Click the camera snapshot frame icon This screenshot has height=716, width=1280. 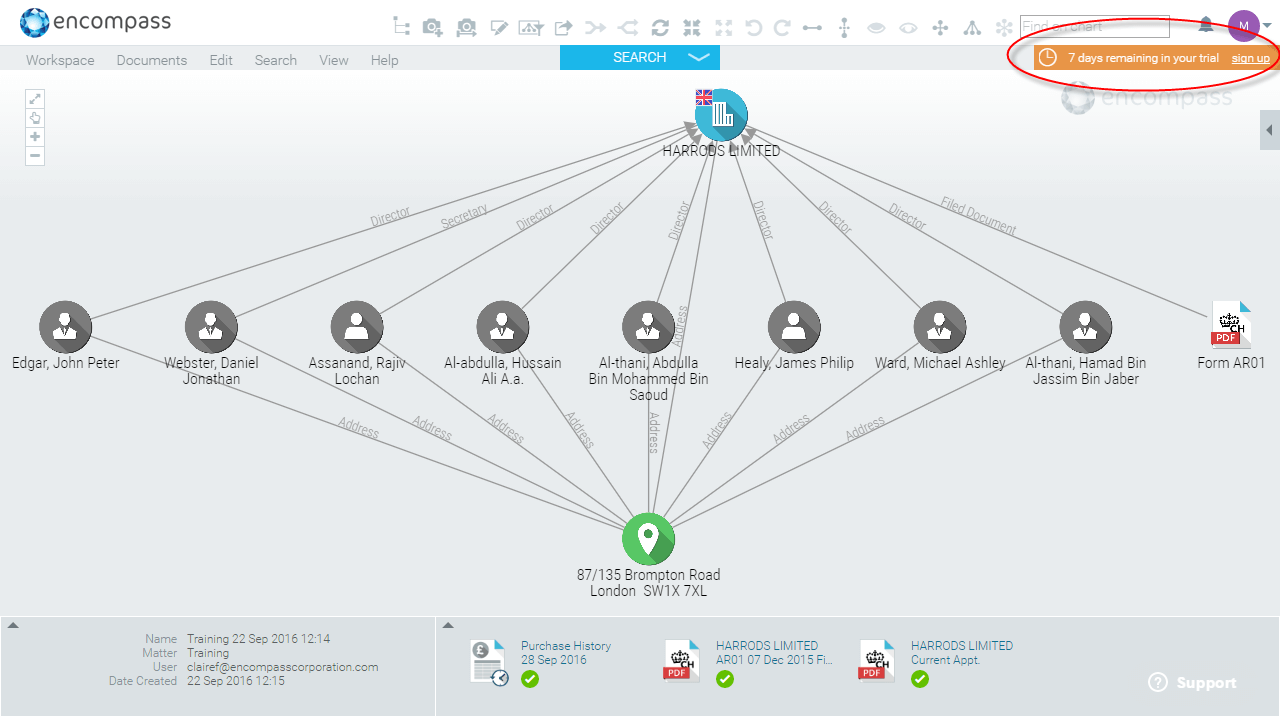coord(466,27)
